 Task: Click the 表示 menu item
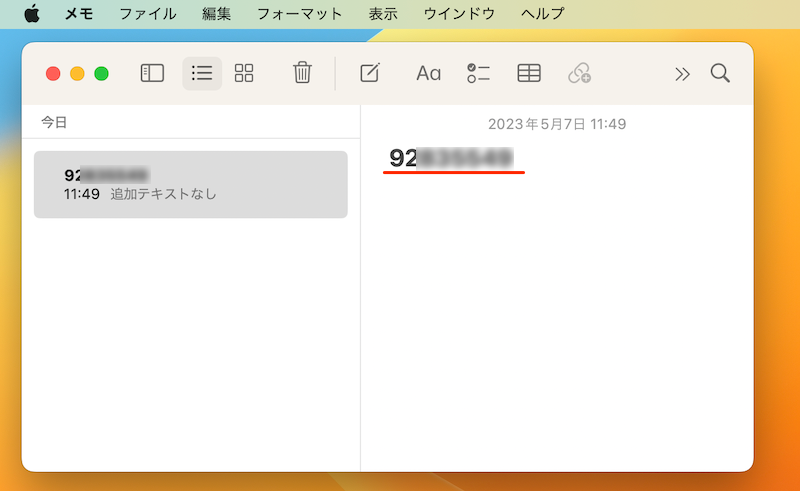pos(382,14)
